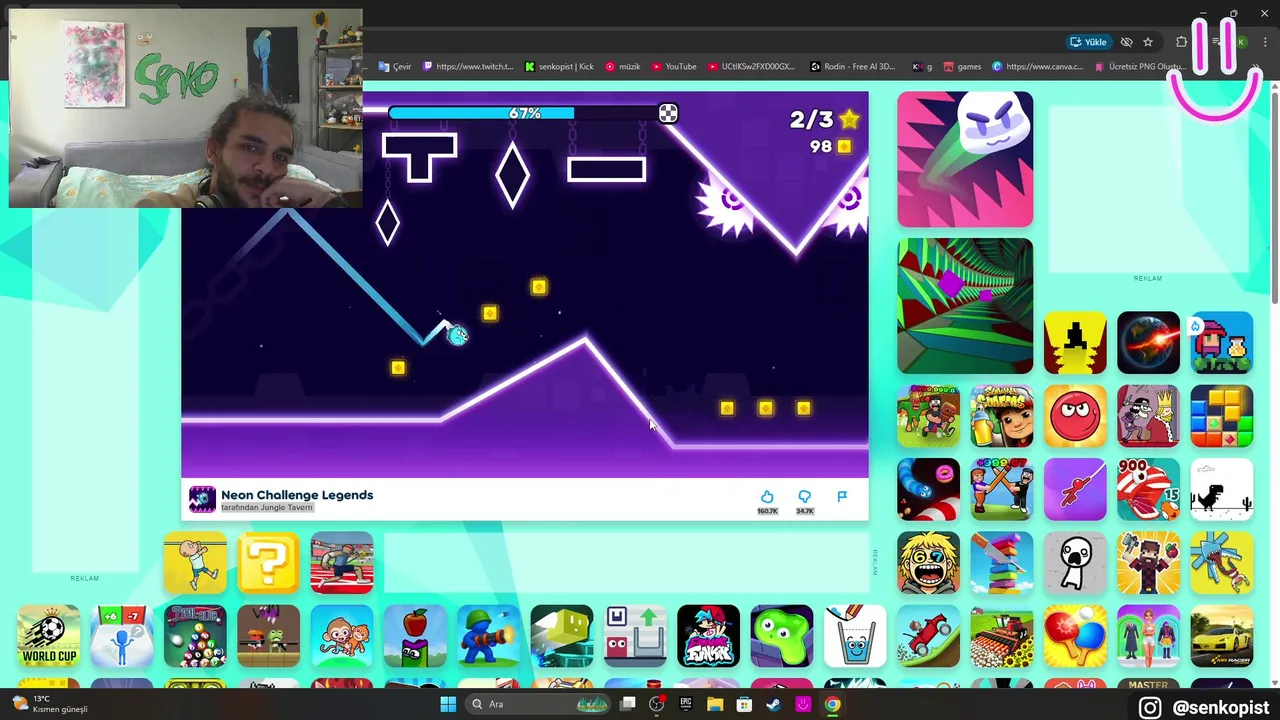Open the yellow sports car racer tile
Image resolution: width=1280 pixels, height=720 pixels.
1222,636
